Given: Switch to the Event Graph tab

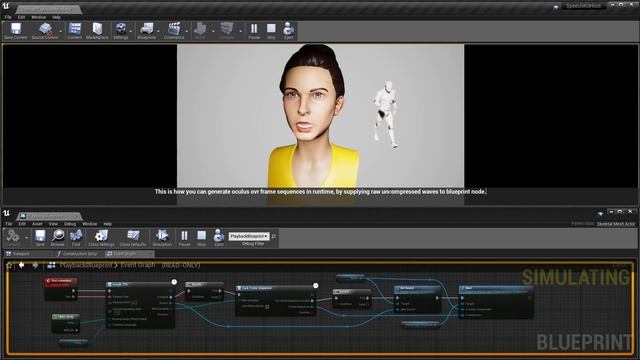Looking at the screenshot, I should point(129,254).
